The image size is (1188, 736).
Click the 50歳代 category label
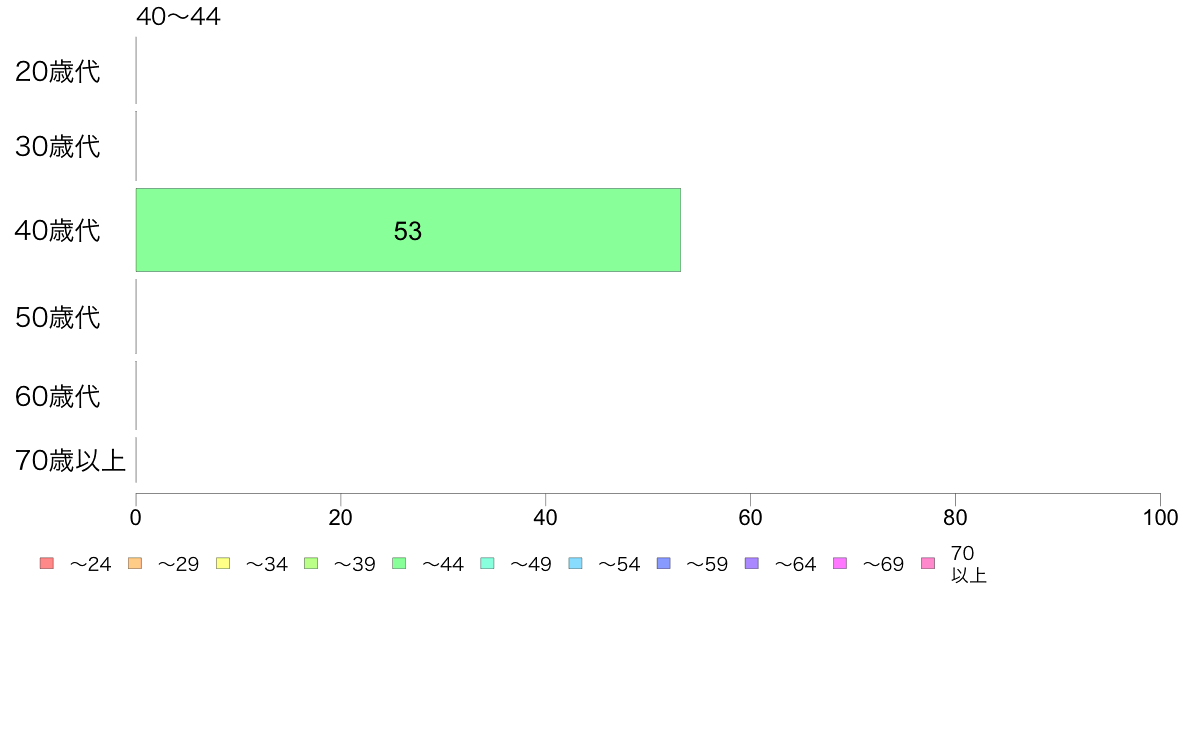[58, 318]
